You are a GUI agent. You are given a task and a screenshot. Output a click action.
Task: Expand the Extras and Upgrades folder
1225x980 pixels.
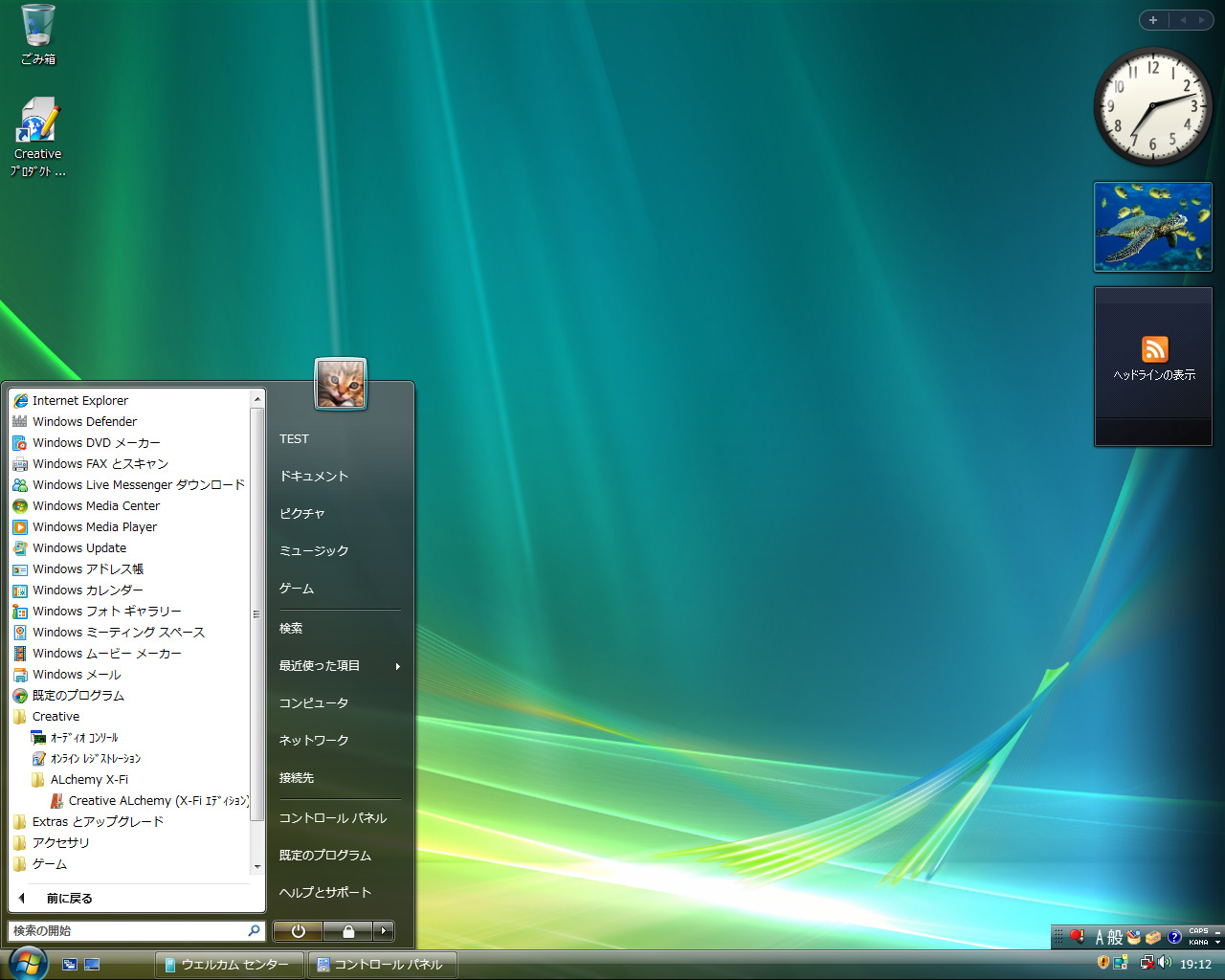point(97,822)
